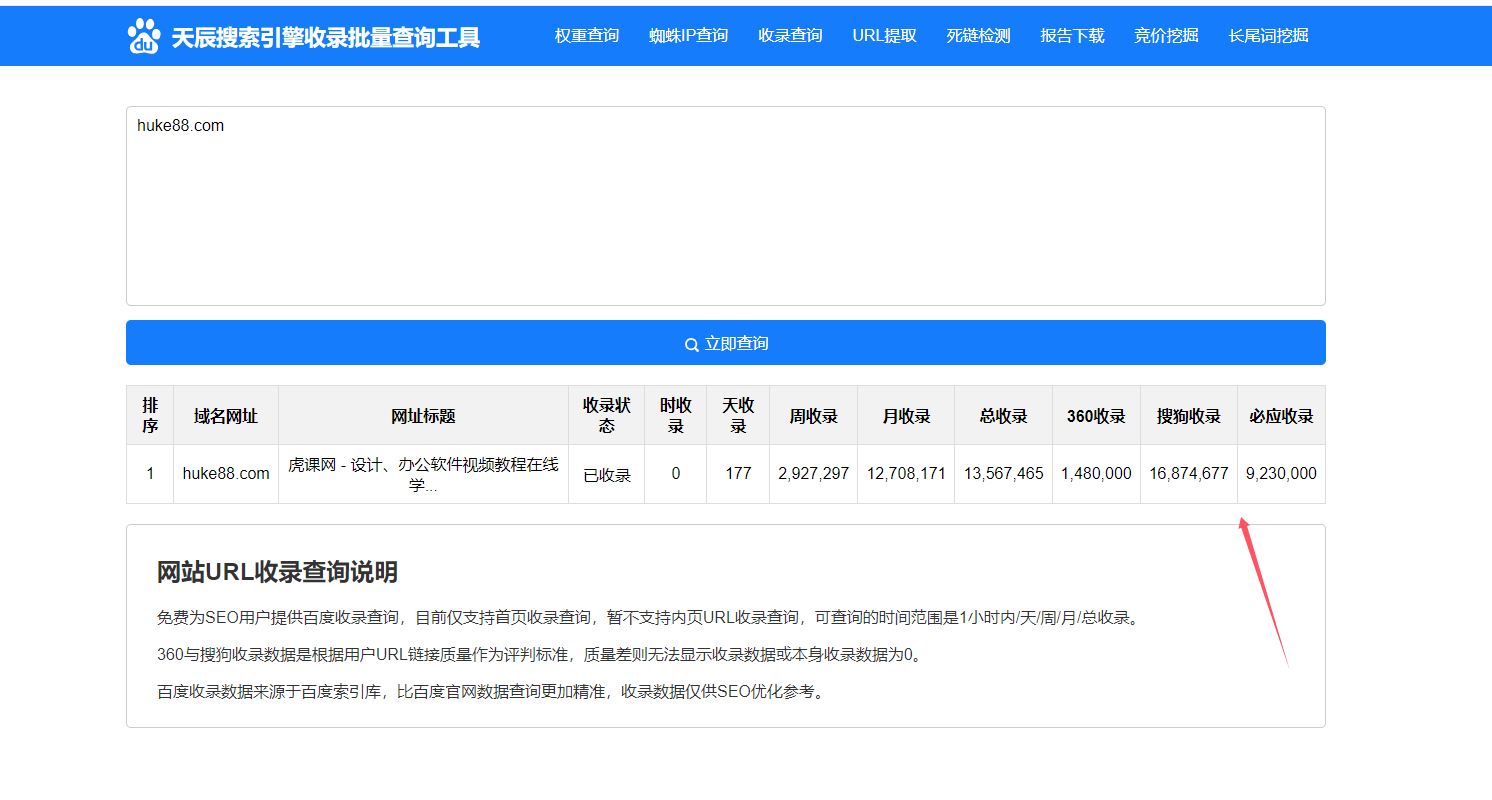This screenshot has height=800, width=1492.
Task: Open URL提取 in the top navigation
Action: 884,36
